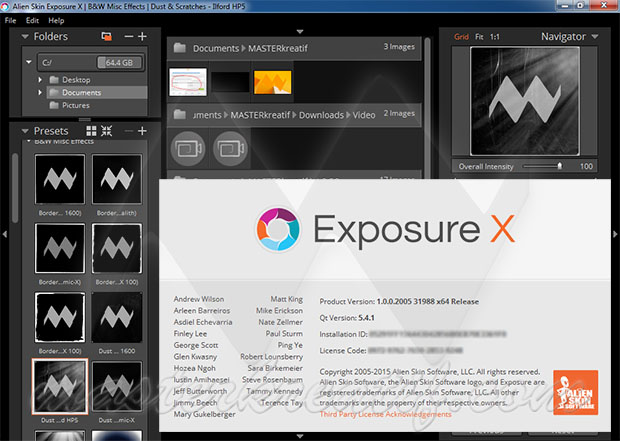Click the 3 Images count label
620x441 pixels.
(399, 47)
